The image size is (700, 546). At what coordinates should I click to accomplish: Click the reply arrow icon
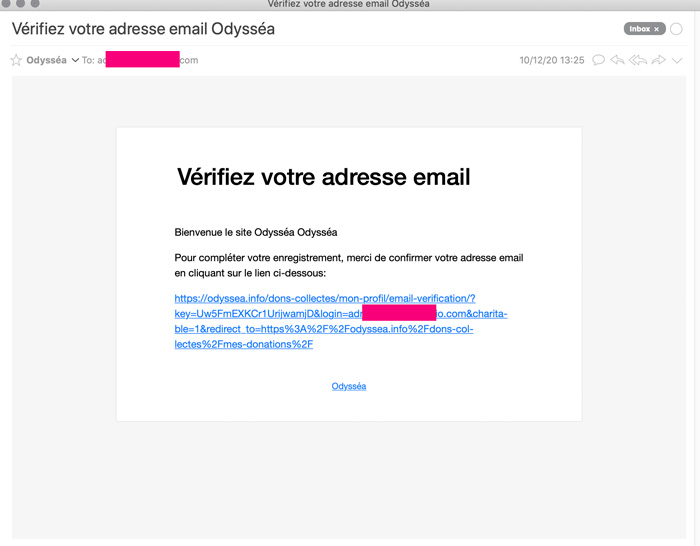[x=617, y=60]
